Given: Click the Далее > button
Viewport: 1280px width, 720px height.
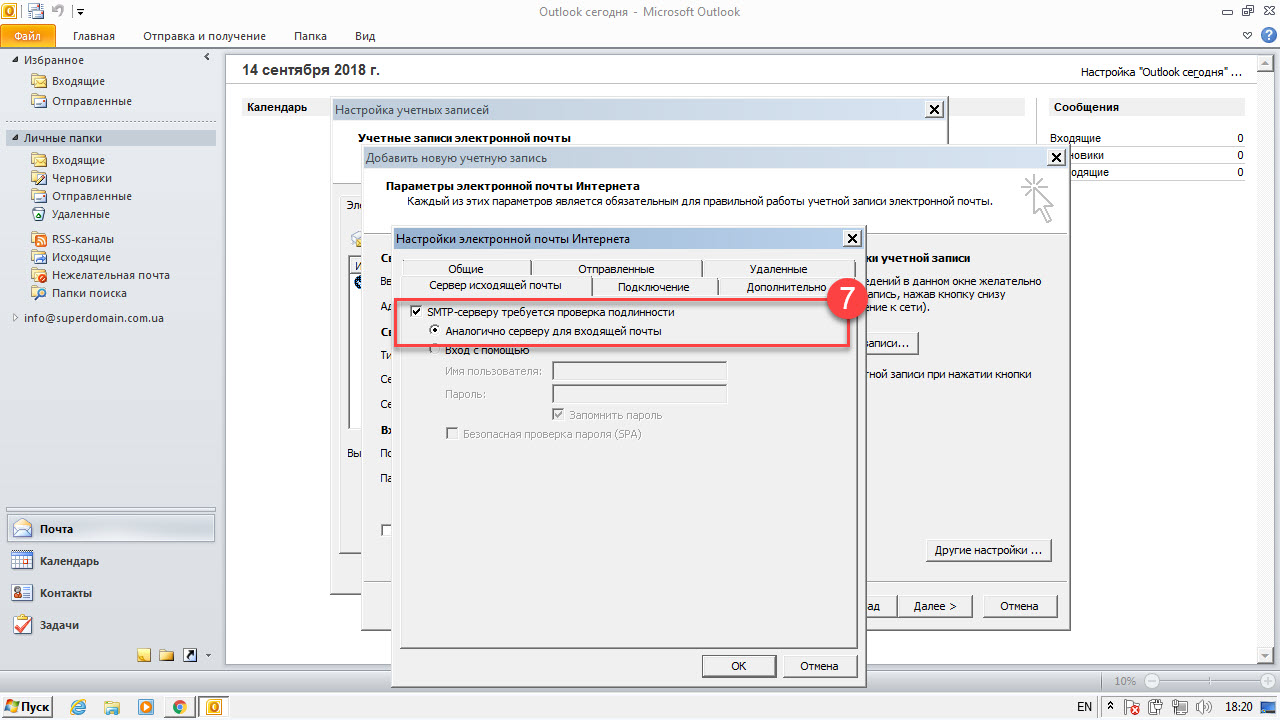Looking at the screenshot, I should click(935, 606).
